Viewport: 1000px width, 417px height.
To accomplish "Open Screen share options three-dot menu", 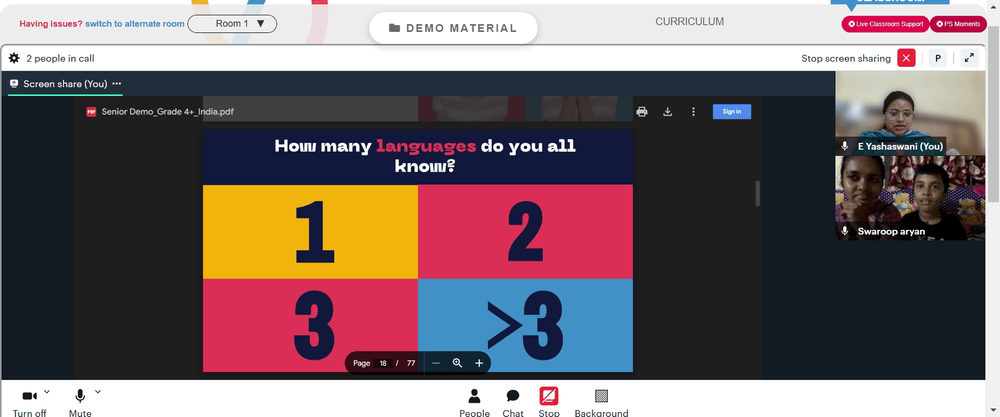I will [117, 84].
